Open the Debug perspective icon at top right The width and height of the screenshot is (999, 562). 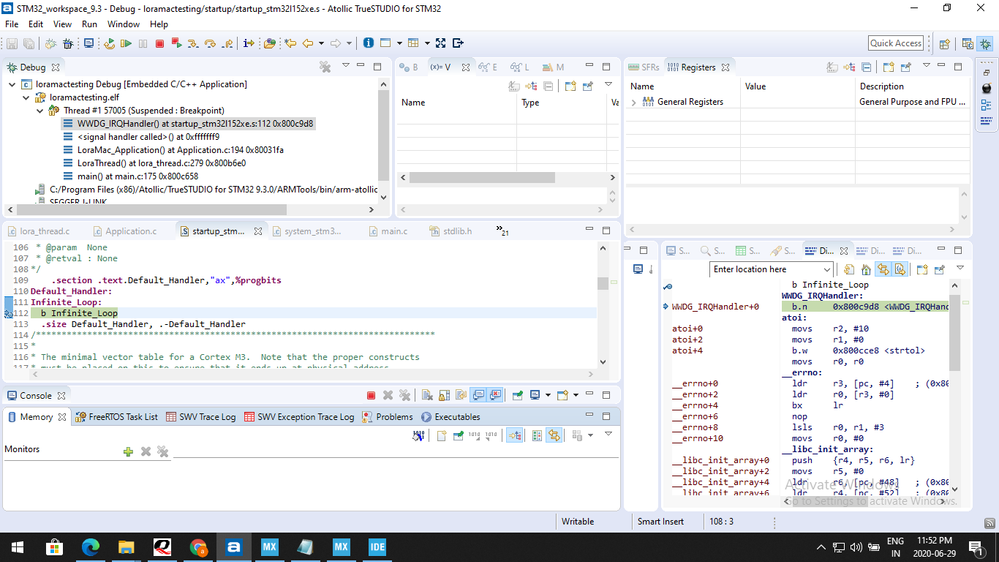click(x=986, y=43)
